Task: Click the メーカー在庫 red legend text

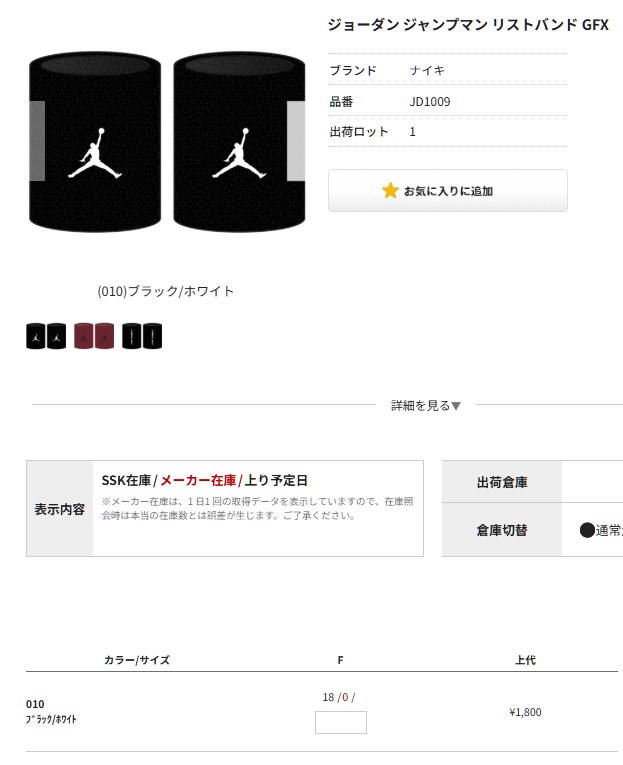Action: (x=198, y=481)
